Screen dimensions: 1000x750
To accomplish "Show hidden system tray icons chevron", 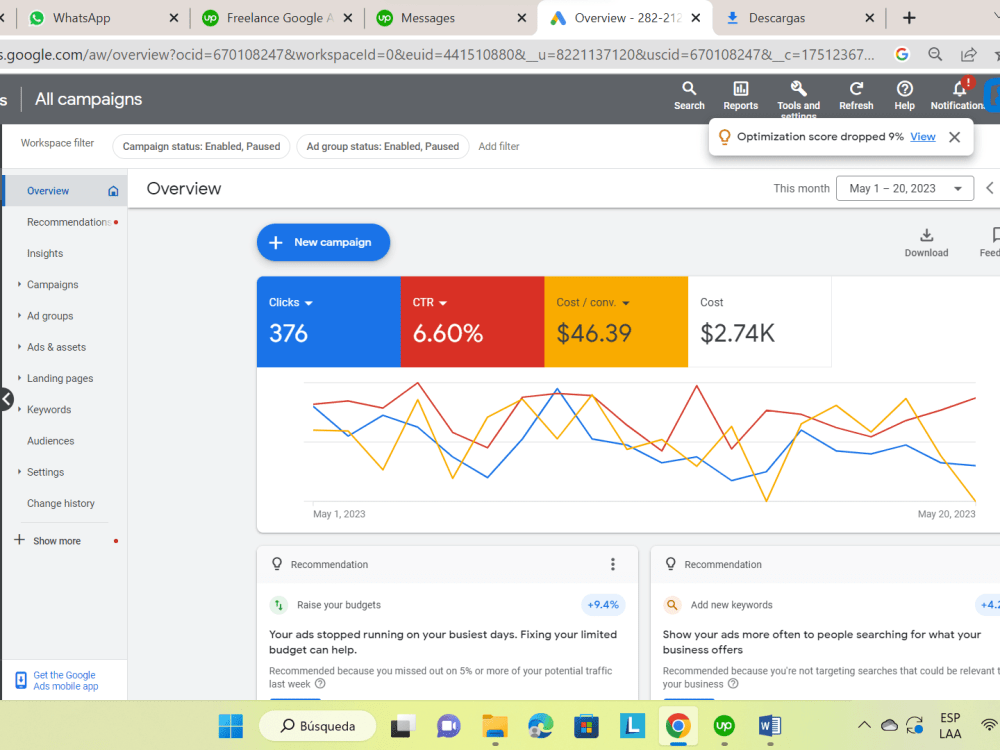I will click(864, 725).
